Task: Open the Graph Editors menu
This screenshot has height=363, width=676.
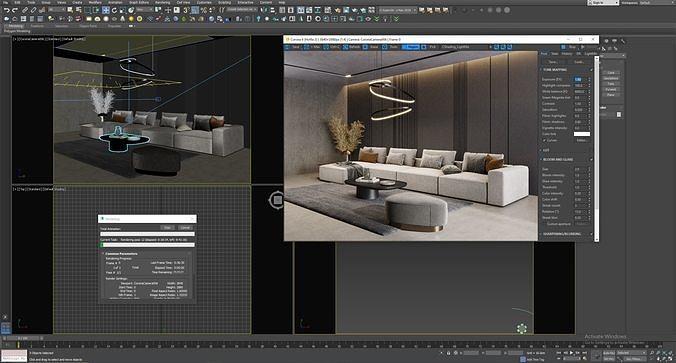Action: point(139,2)
